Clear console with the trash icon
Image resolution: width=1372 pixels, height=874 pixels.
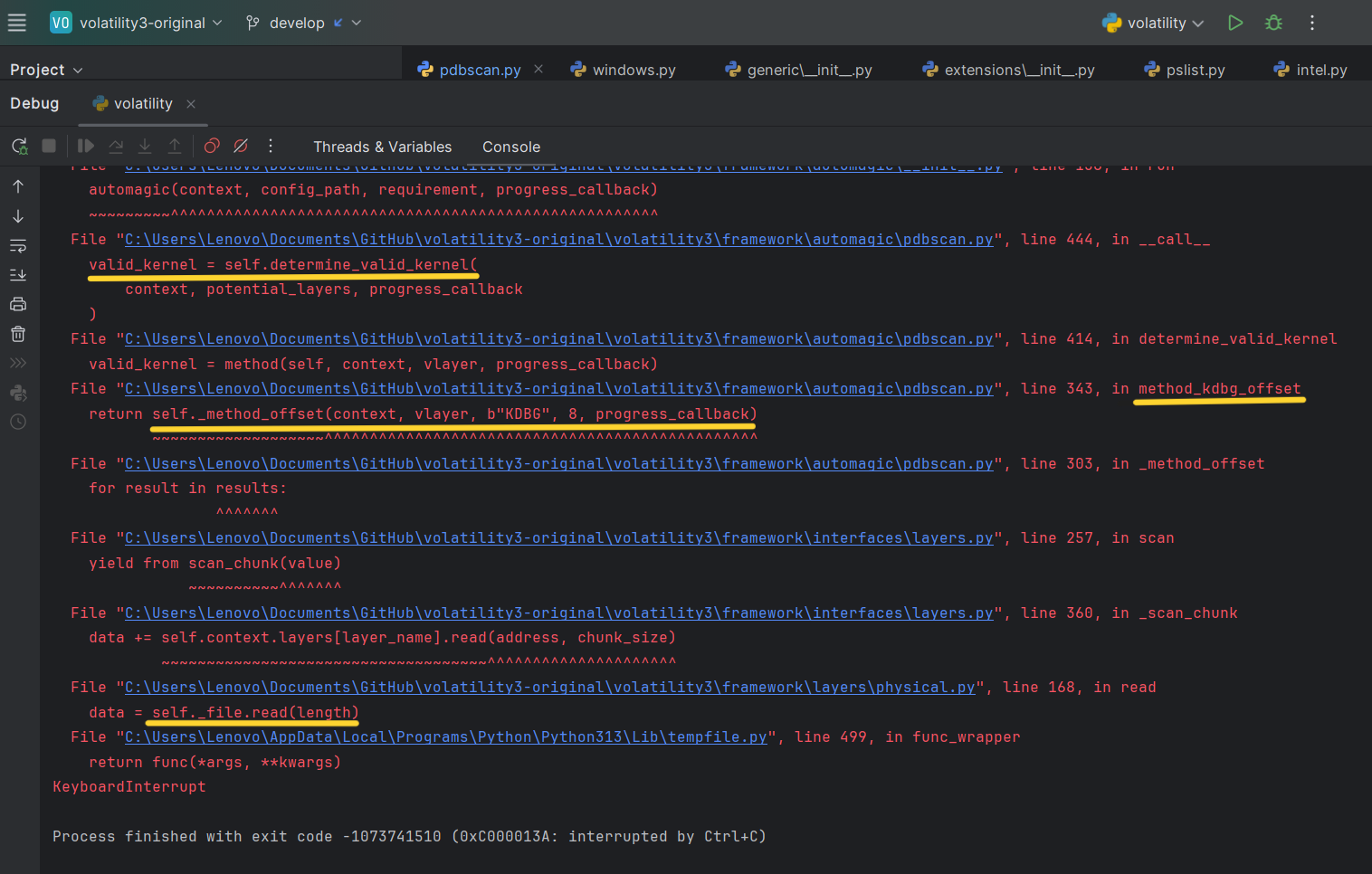18,334
